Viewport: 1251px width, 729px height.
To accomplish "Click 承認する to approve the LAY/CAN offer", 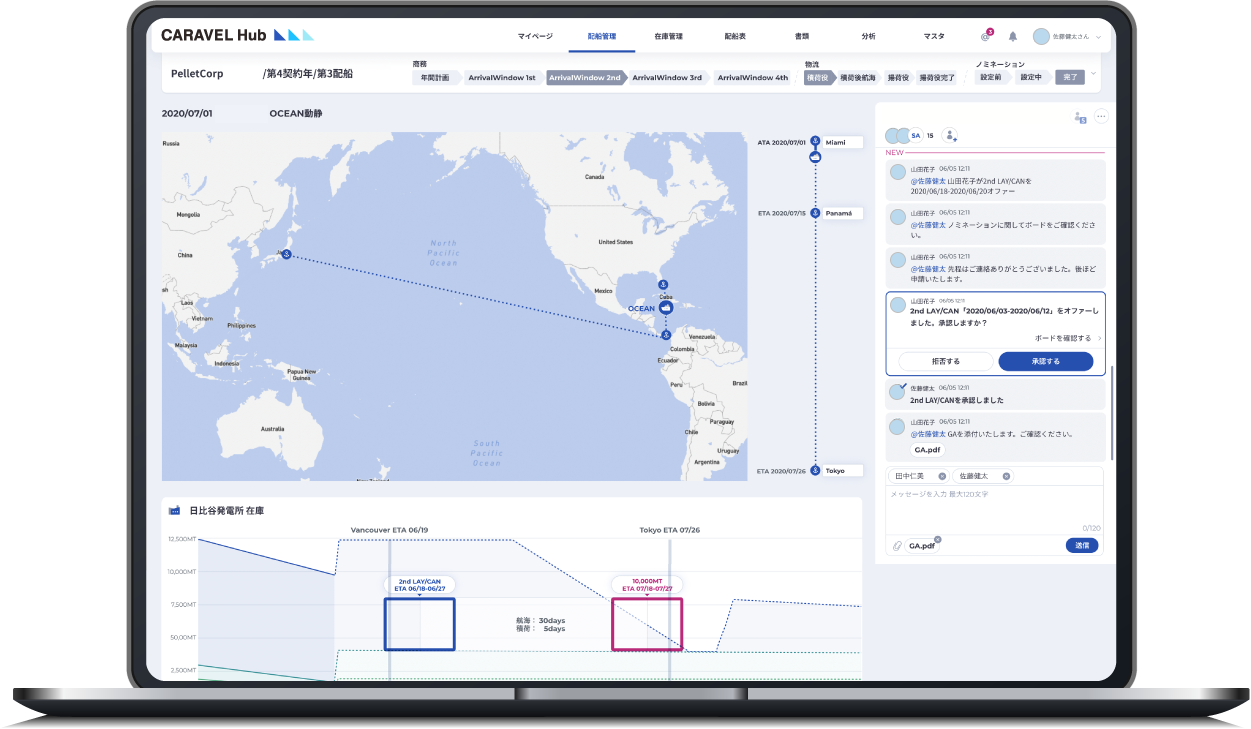I will click(1046, 361).
